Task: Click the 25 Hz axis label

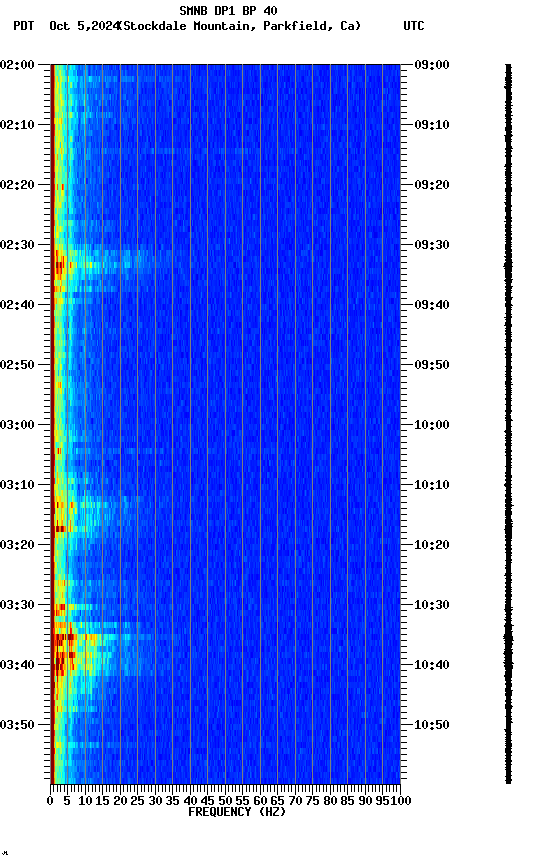Action: (x=138, y=801)
